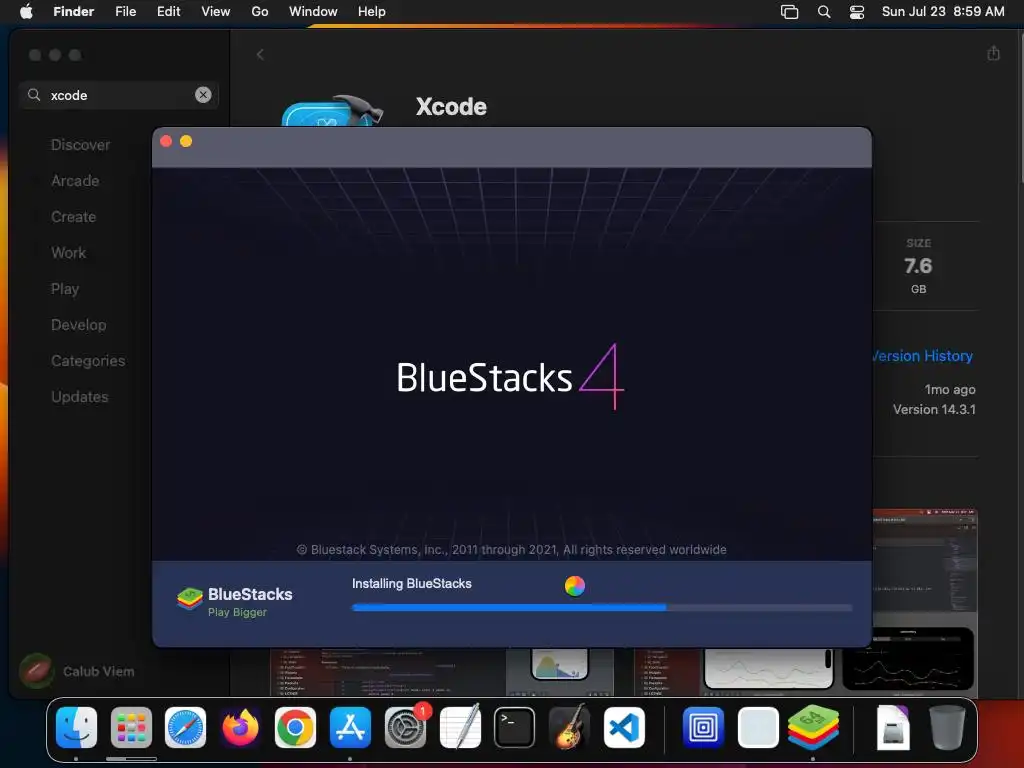Viewport: 1024px width, 768px height.
Task: Click the Xcode title heading
Action: (x=451, y=106)
